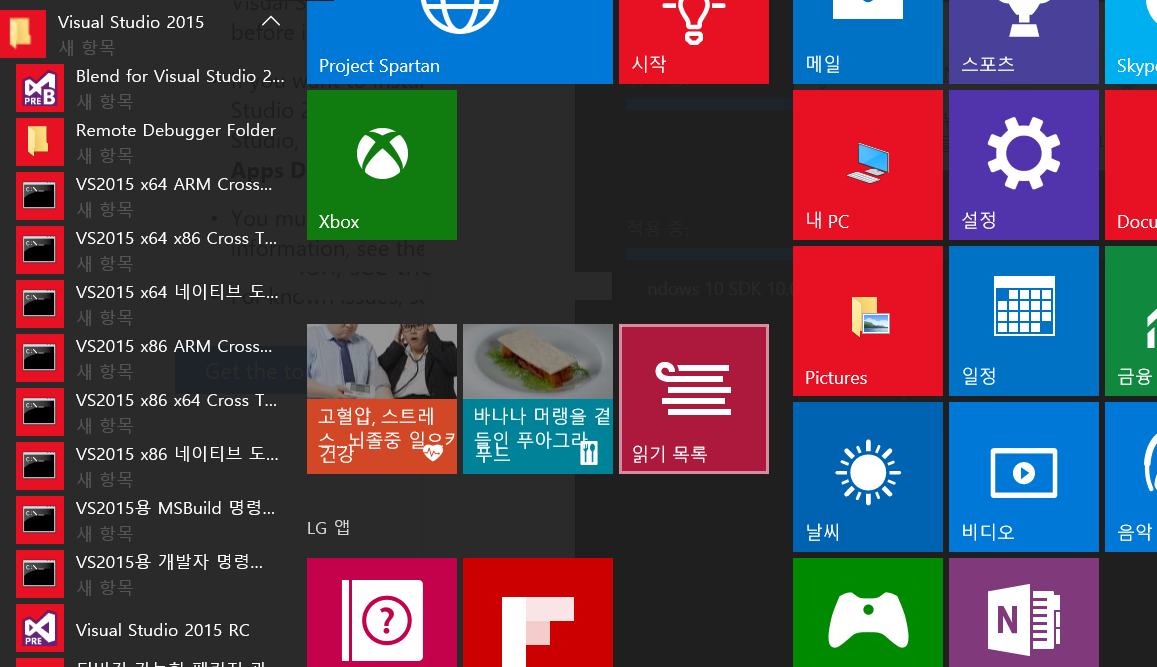The image size is (1157, 667).
Task: Open the 비디오 video tile
Action: (1023, 477)
